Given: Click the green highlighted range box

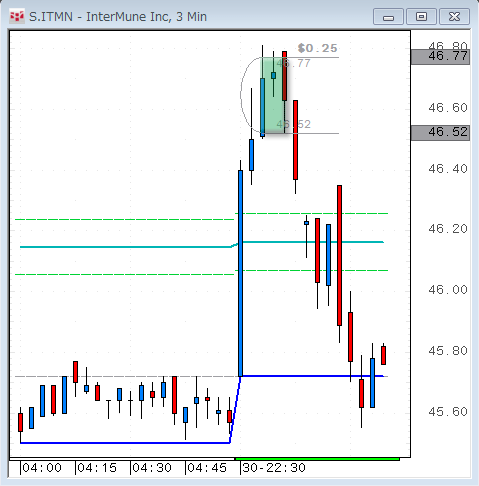Looking at the screenshot, I should (x=273, y=96).
